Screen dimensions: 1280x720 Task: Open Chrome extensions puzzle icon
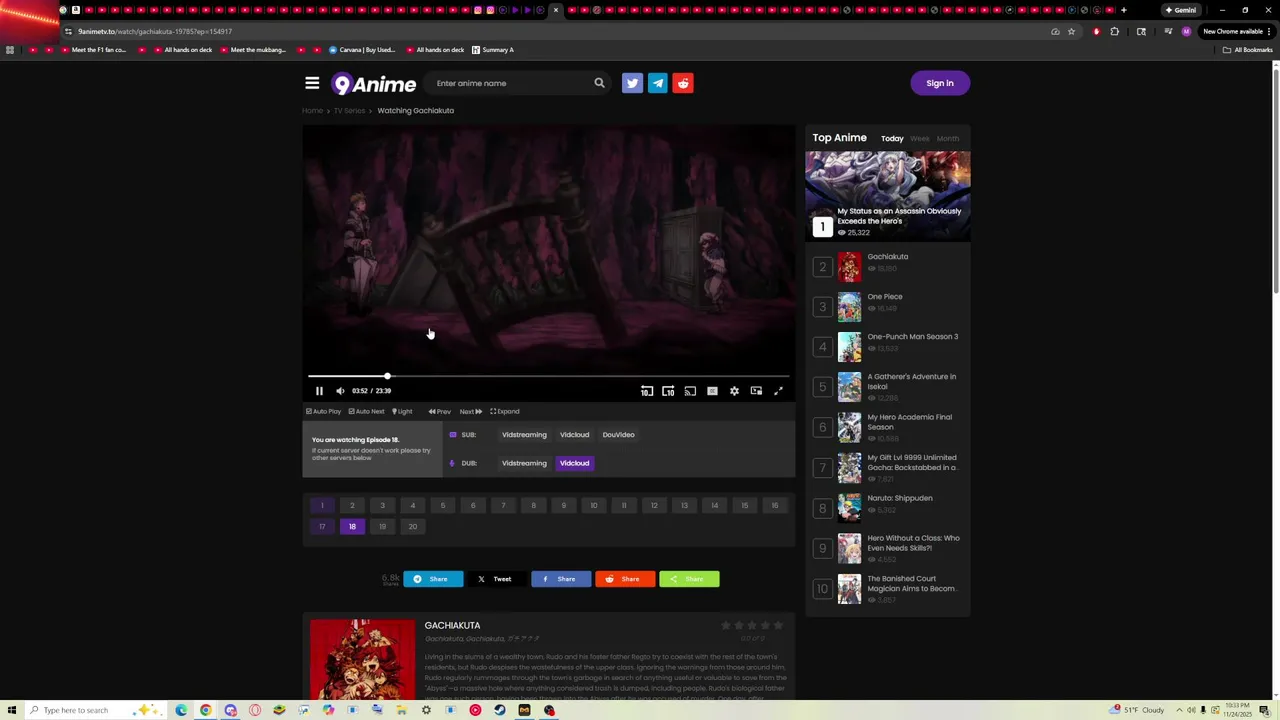click(x=1115, y=31)
